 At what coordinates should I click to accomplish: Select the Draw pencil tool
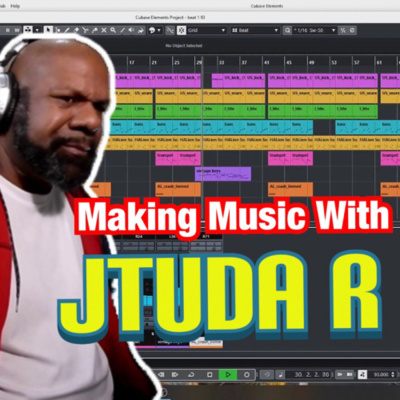pos(67,30)
